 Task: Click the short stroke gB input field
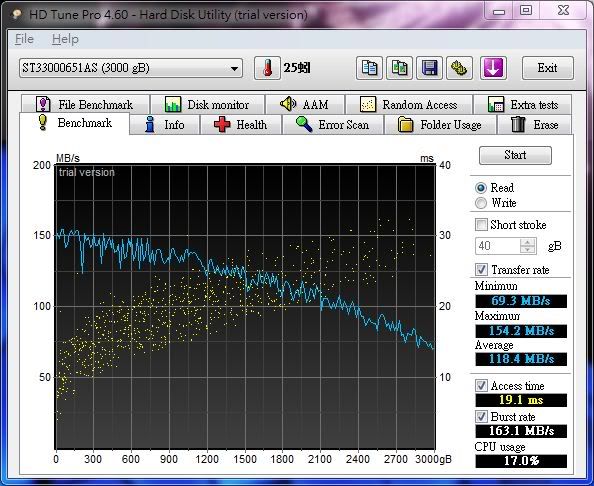498,246
